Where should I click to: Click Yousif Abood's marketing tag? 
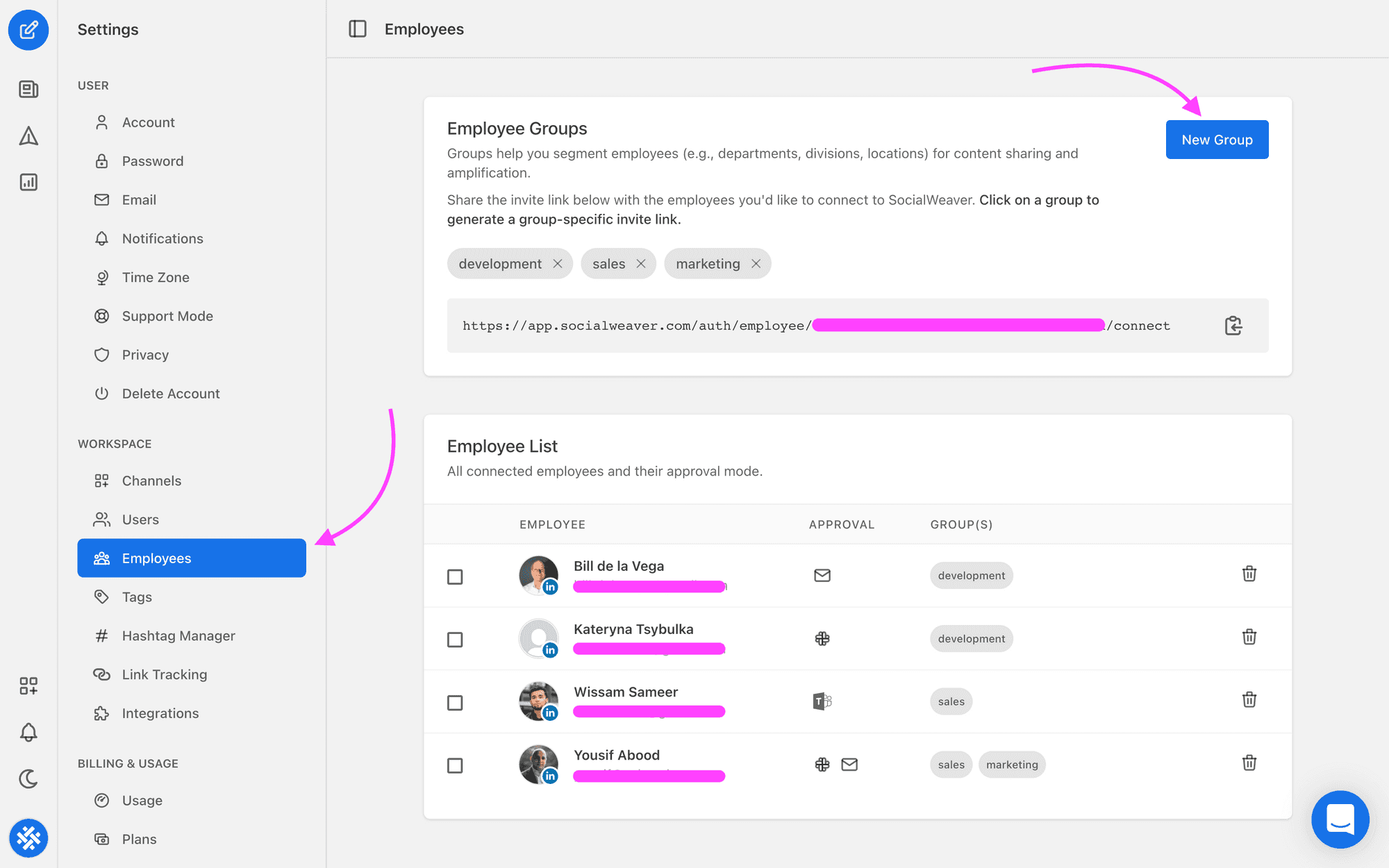click(1012, 765)
